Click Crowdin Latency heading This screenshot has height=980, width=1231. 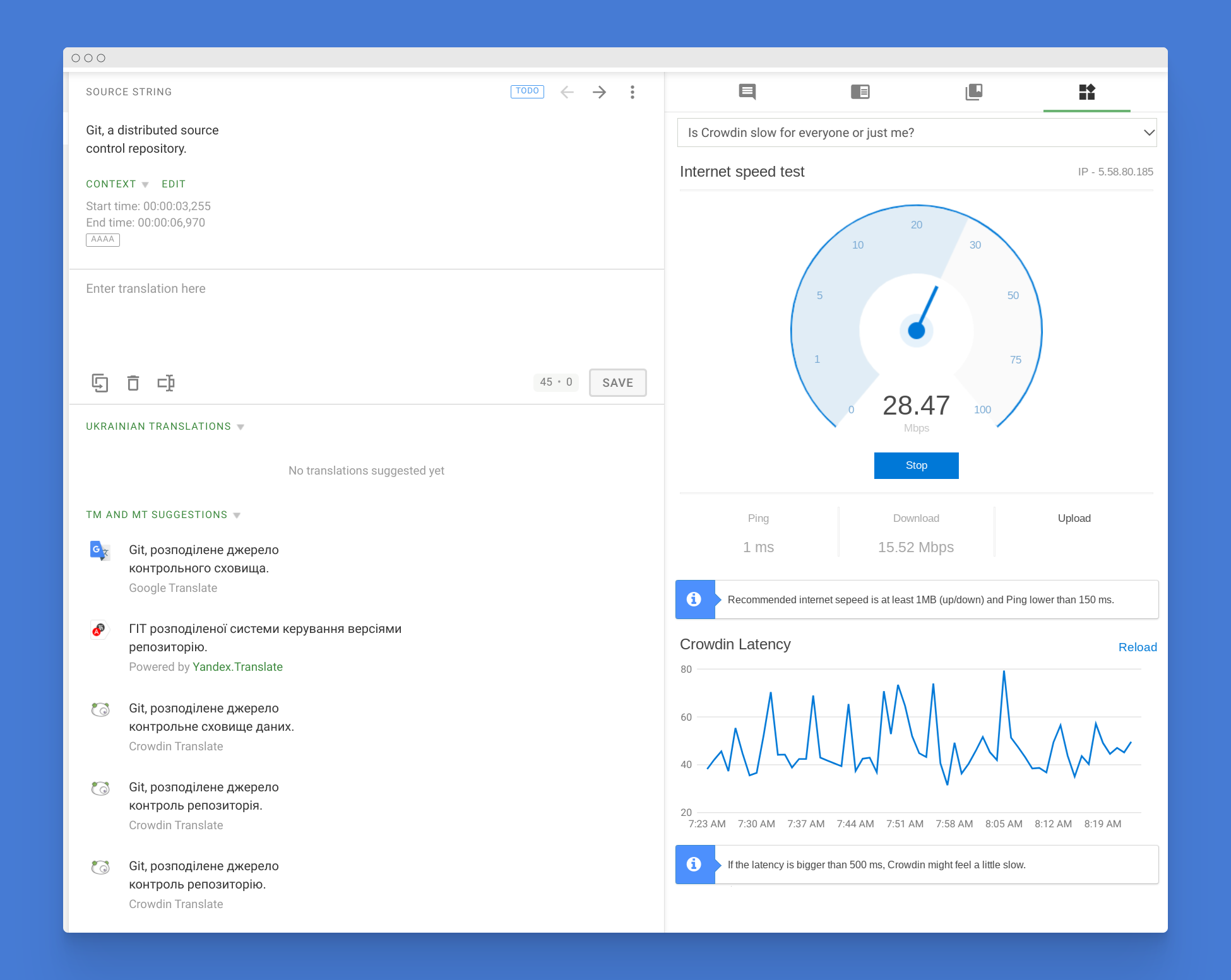735,644
